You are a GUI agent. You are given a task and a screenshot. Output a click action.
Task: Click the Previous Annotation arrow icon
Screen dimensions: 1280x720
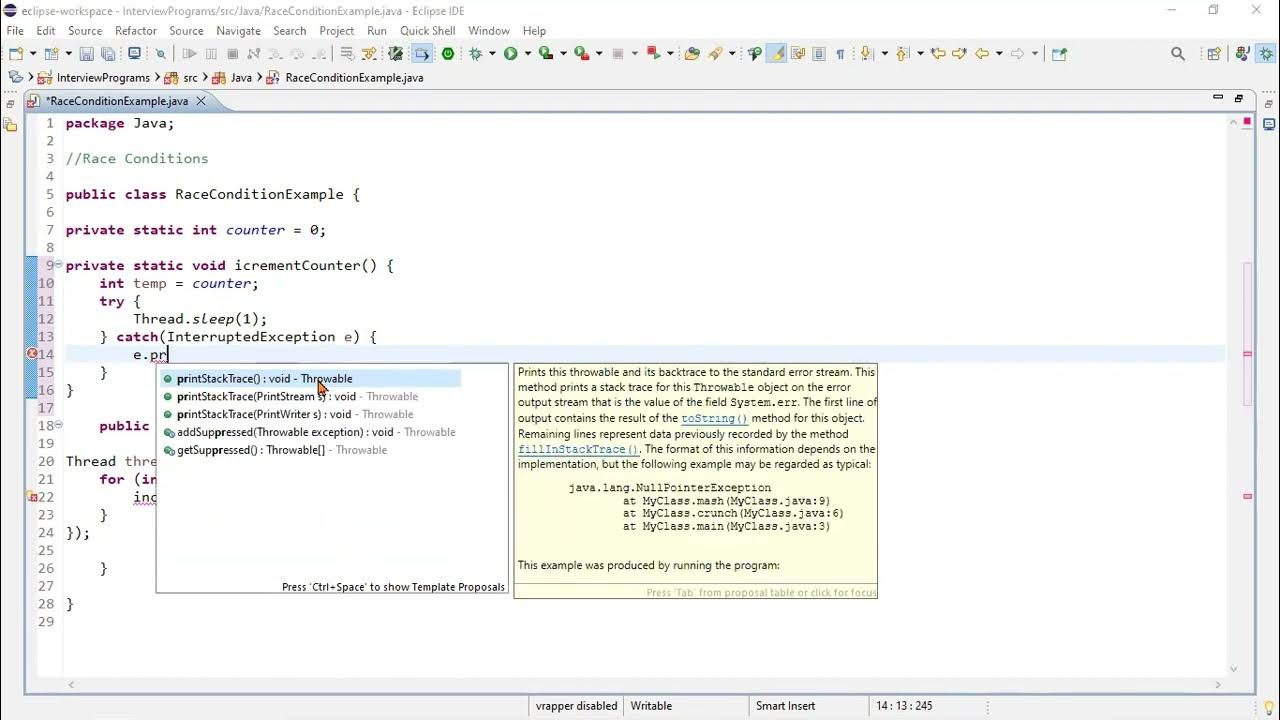(x=901, y=54)
